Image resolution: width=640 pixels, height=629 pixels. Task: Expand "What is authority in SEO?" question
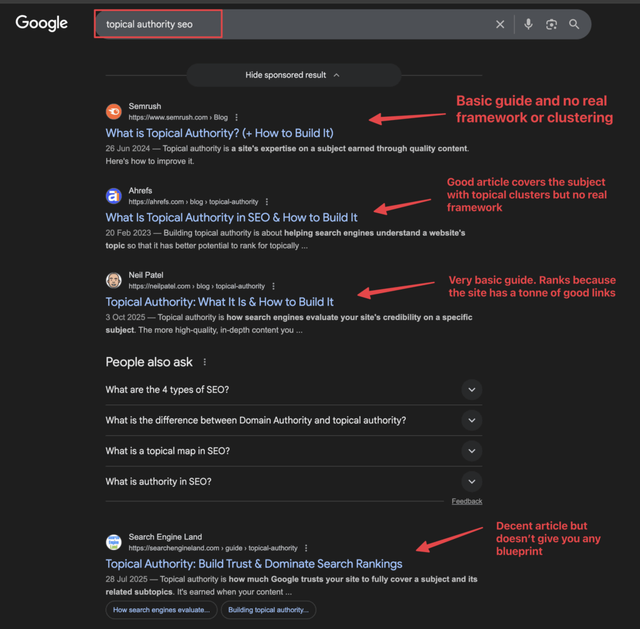pyautogui.click(x=471, y=482)
